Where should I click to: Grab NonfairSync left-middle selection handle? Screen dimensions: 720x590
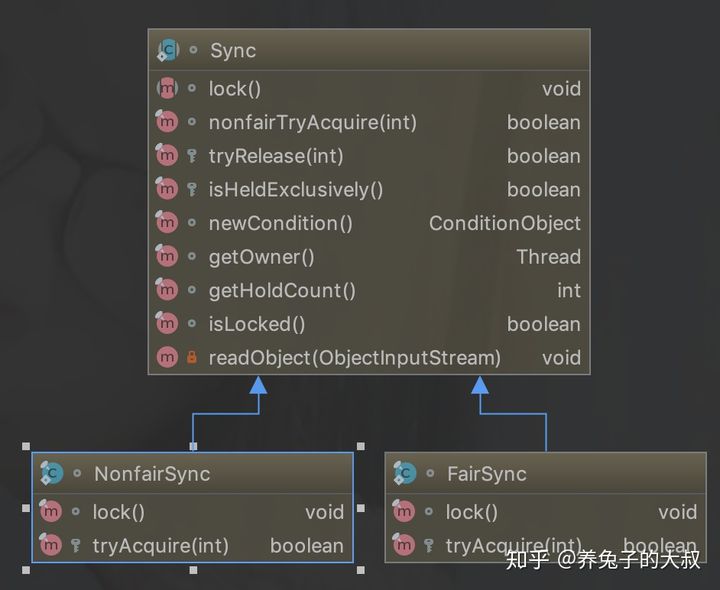point(26,508)
